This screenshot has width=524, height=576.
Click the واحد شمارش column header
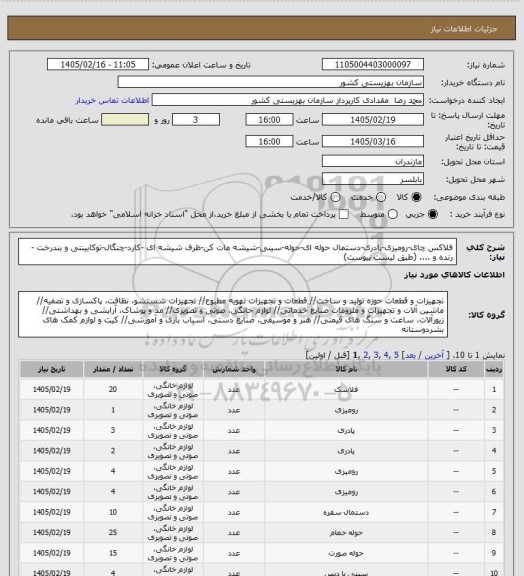(234, 369)
